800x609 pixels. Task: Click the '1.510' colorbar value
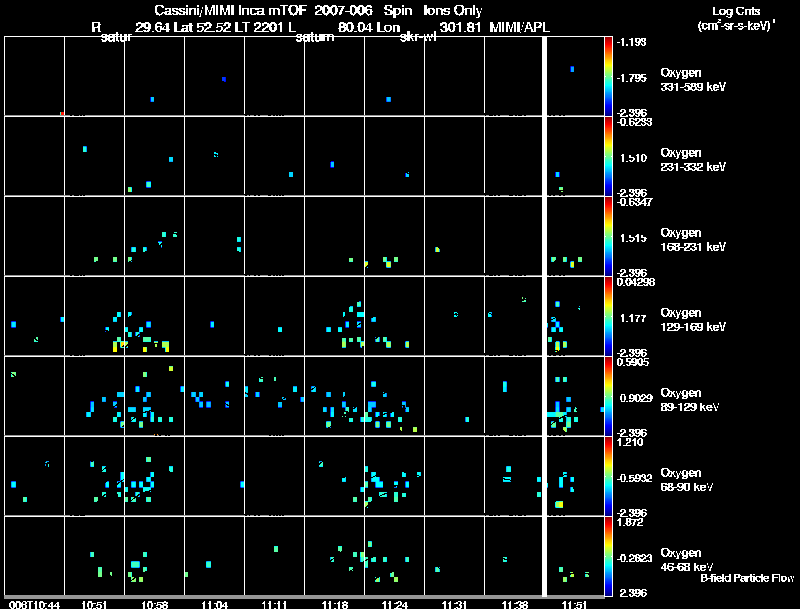point(633,158)
